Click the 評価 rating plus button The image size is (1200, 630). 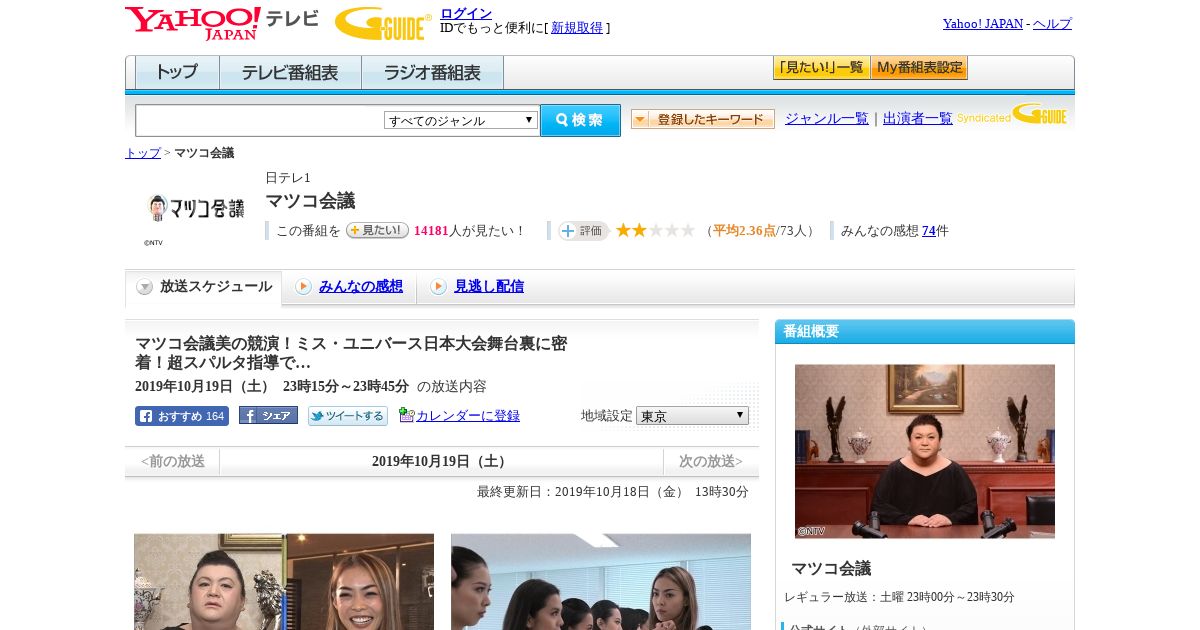584,231
